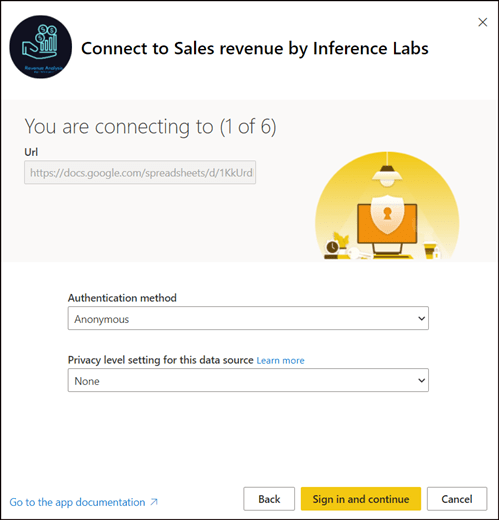
Task: Click the Google Sheets Url field
Action: 140,172
